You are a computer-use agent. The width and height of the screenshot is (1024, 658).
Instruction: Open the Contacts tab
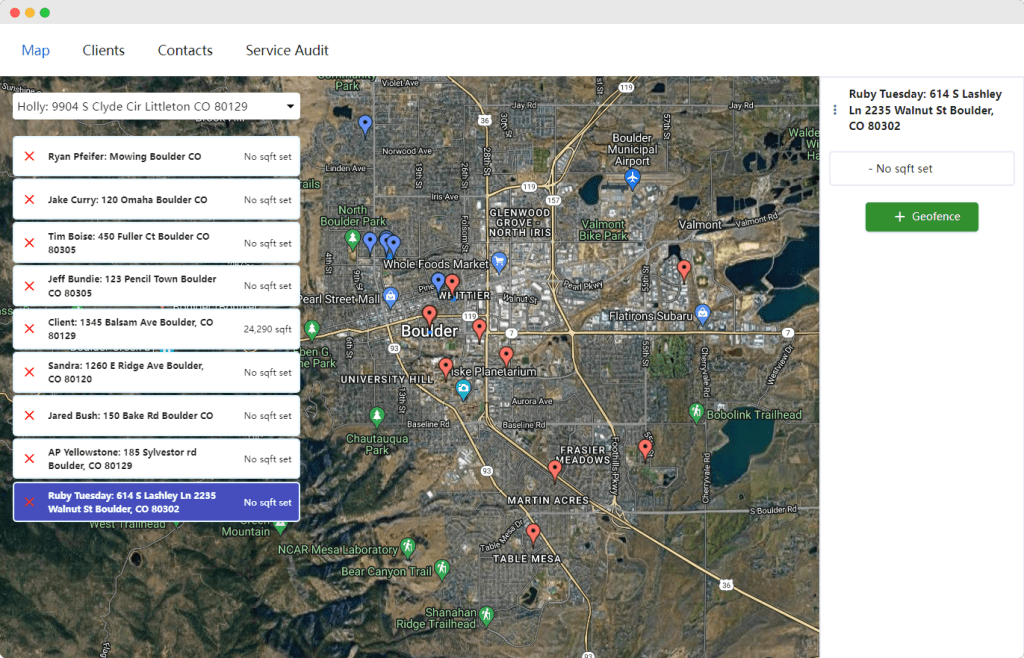coord(185,50)
